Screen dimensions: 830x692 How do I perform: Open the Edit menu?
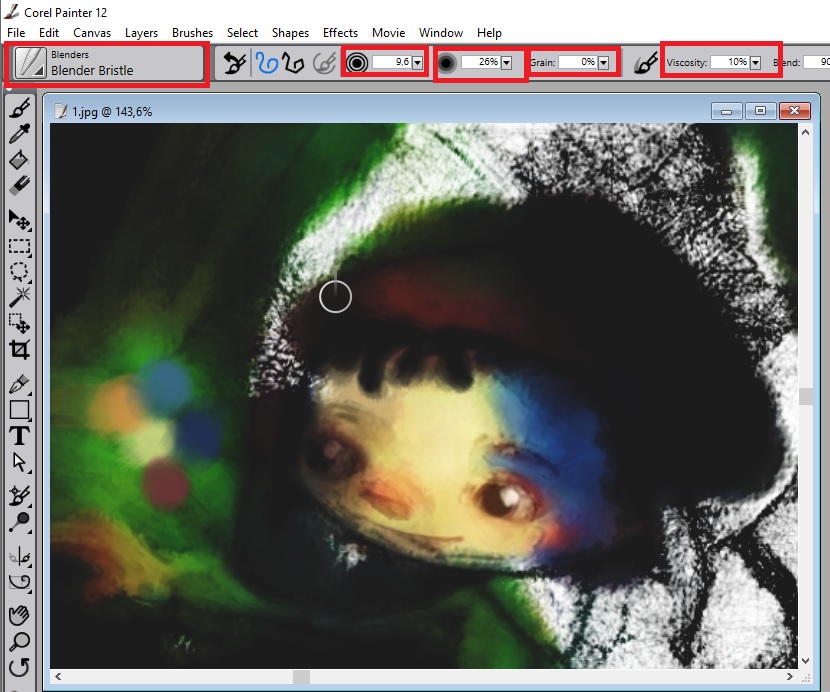(x=49, y=33)
